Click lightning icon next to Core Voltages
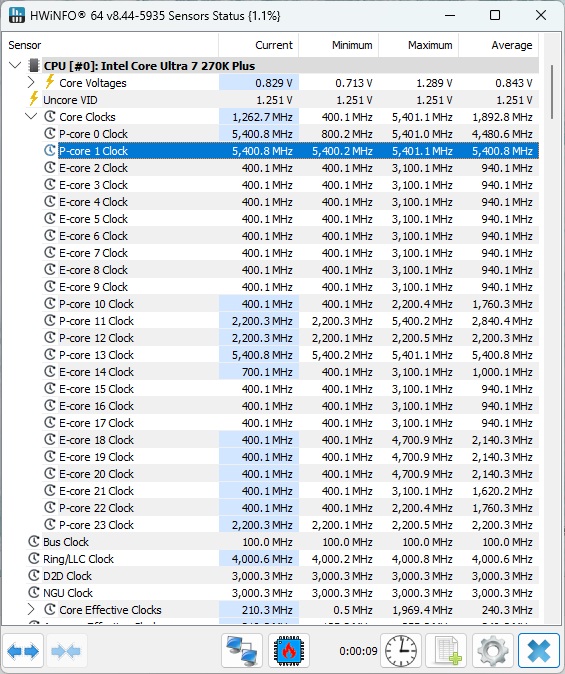 pyautogui.click(x=50, y=82)
